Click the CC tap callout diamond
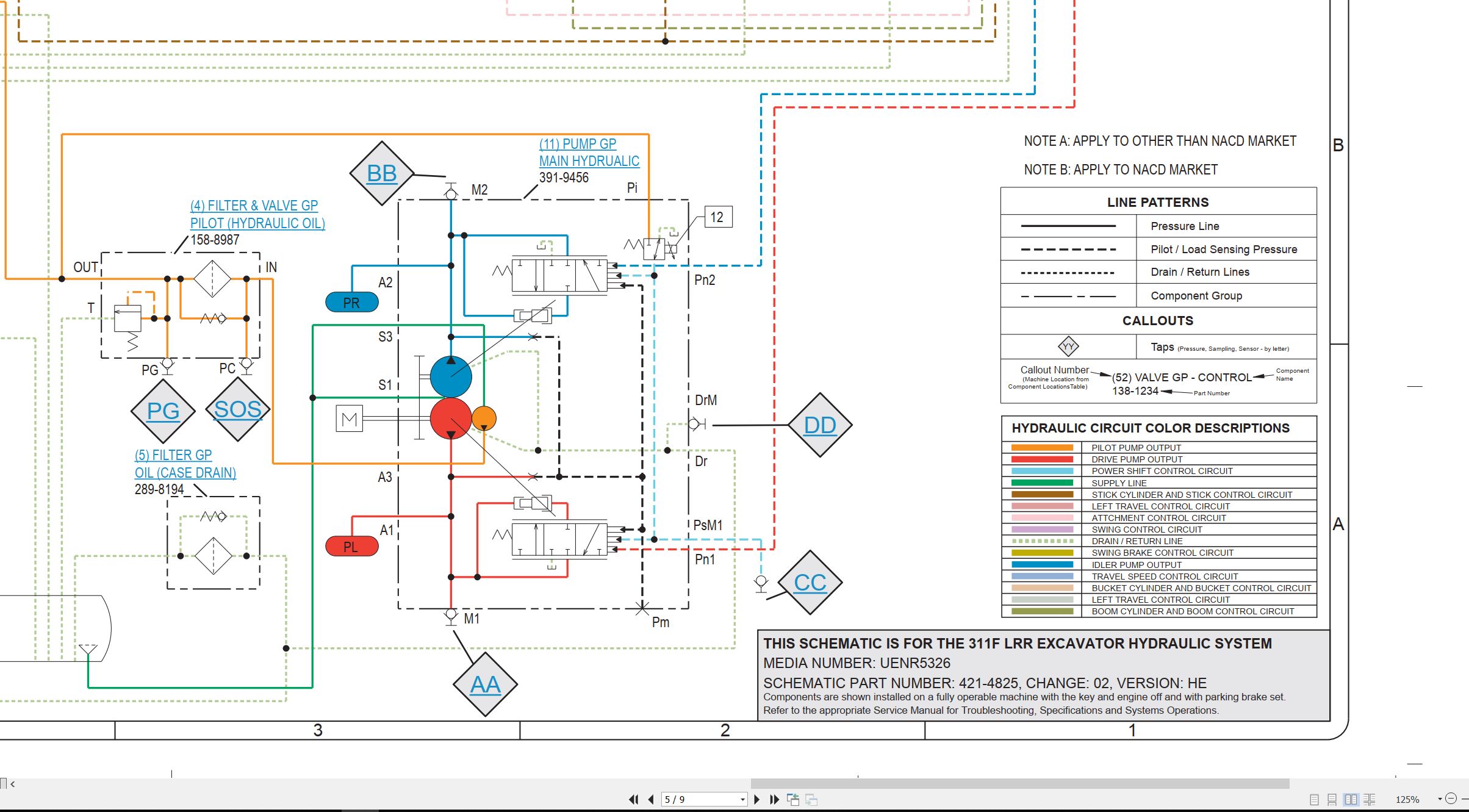 click(810, 583)
